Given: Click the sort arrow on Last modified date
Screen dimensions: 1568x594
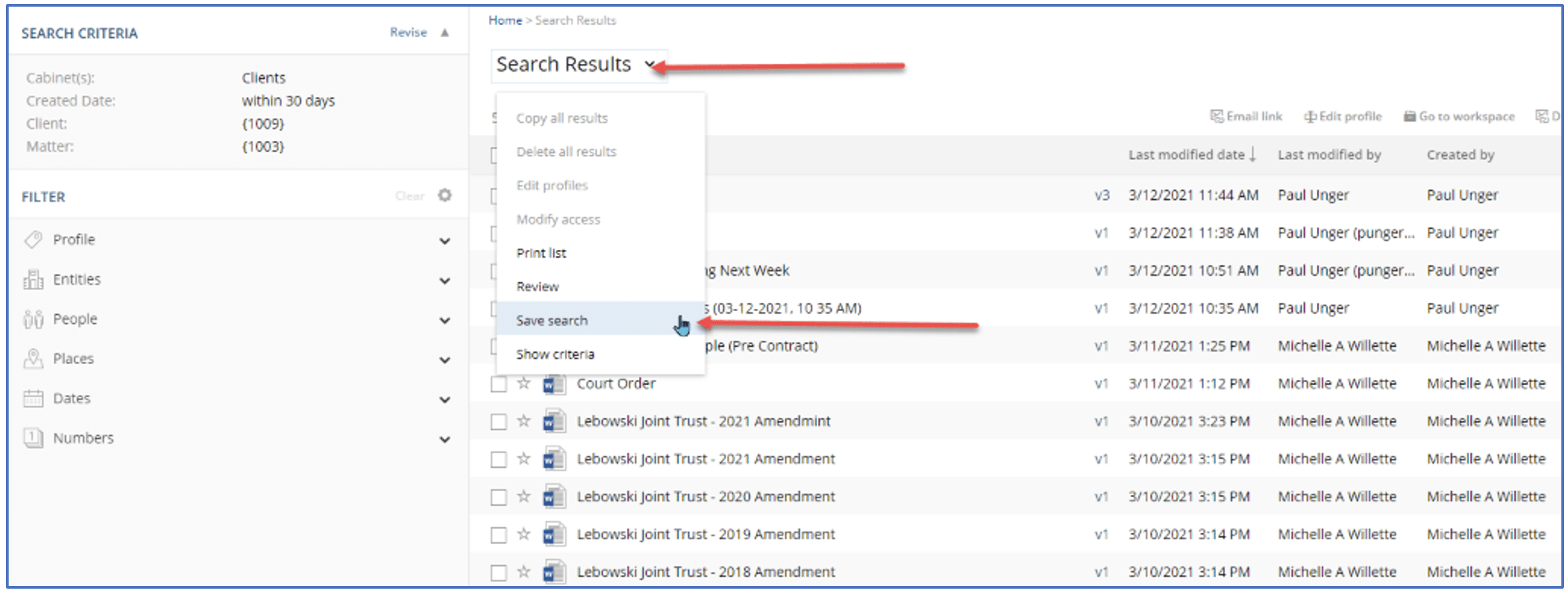Looking at the screenshot, I should [1252, 155].
